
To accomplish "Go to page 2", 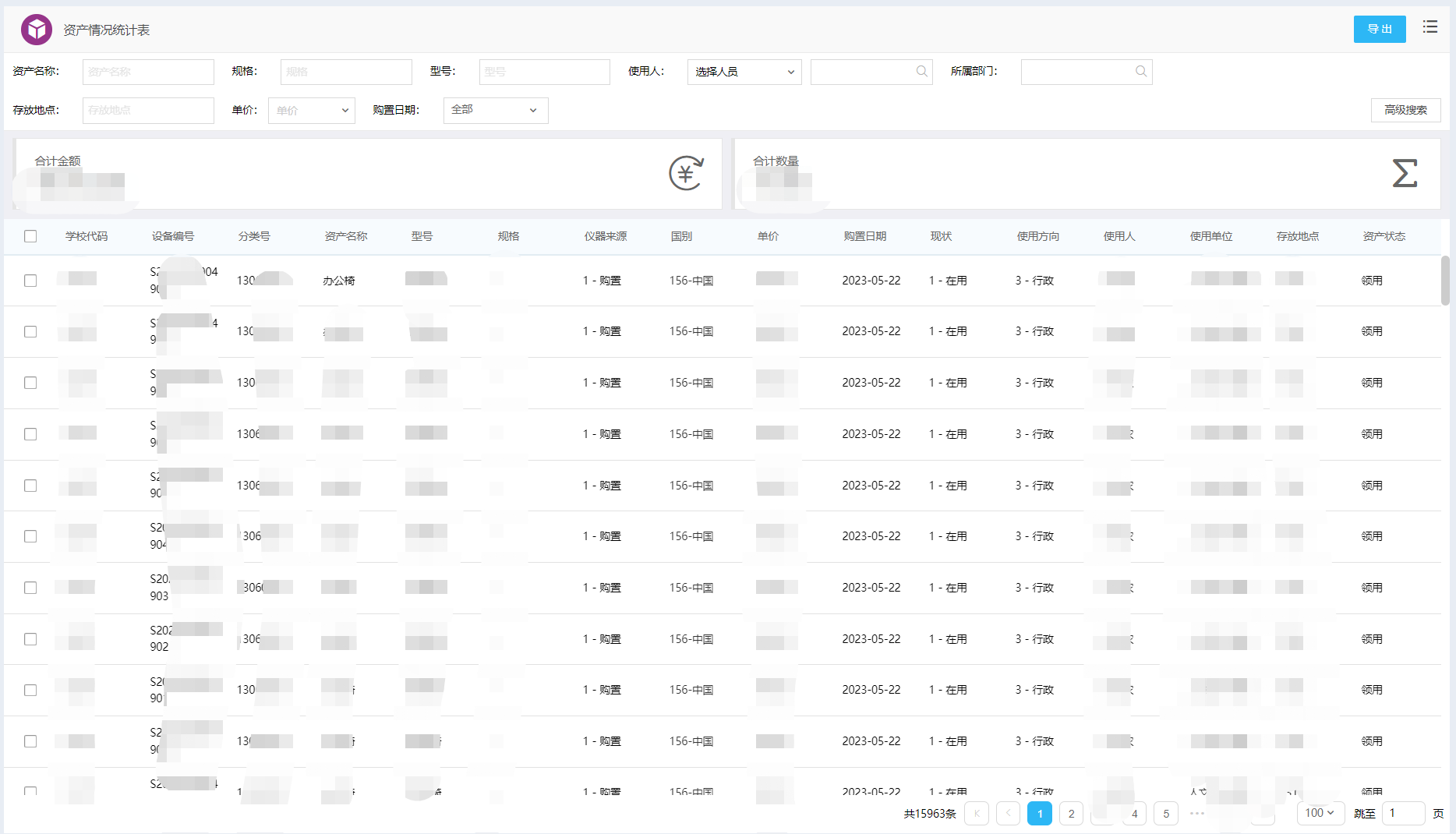I will (x=1071, y=813).
